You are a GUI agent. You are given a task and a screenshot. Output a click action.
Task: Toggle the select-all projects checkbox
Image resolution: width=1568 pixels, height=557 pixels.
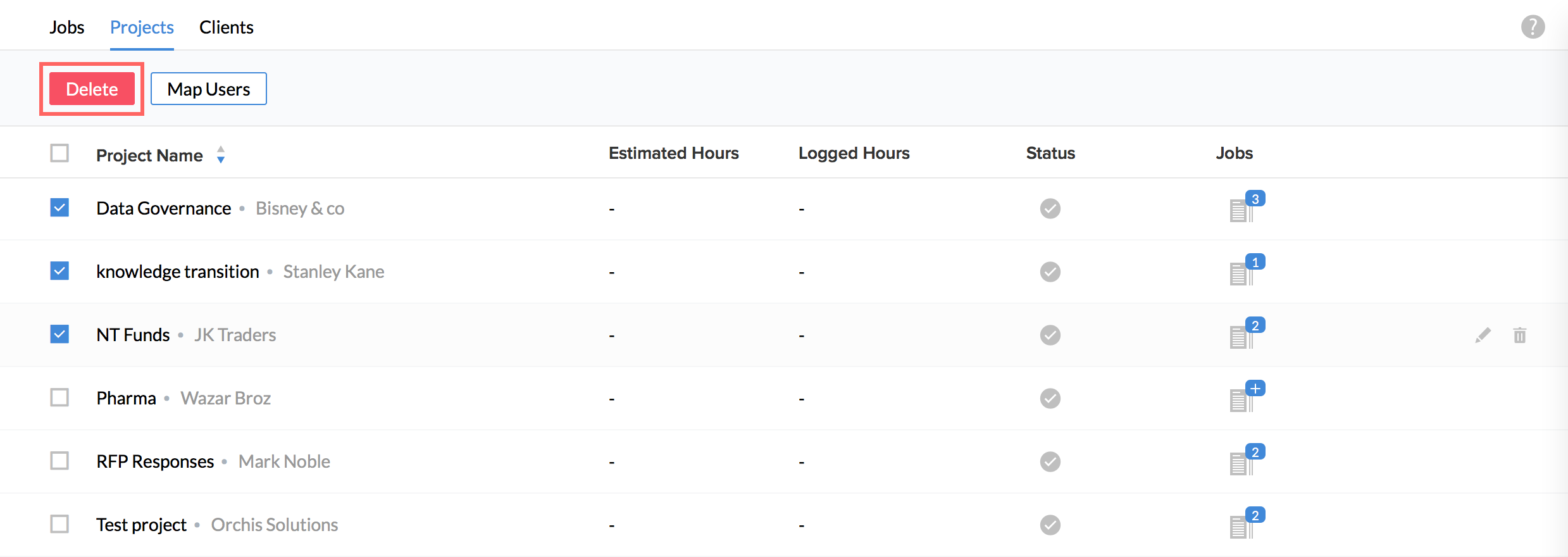pyautogui.click(x=59, y=153)
